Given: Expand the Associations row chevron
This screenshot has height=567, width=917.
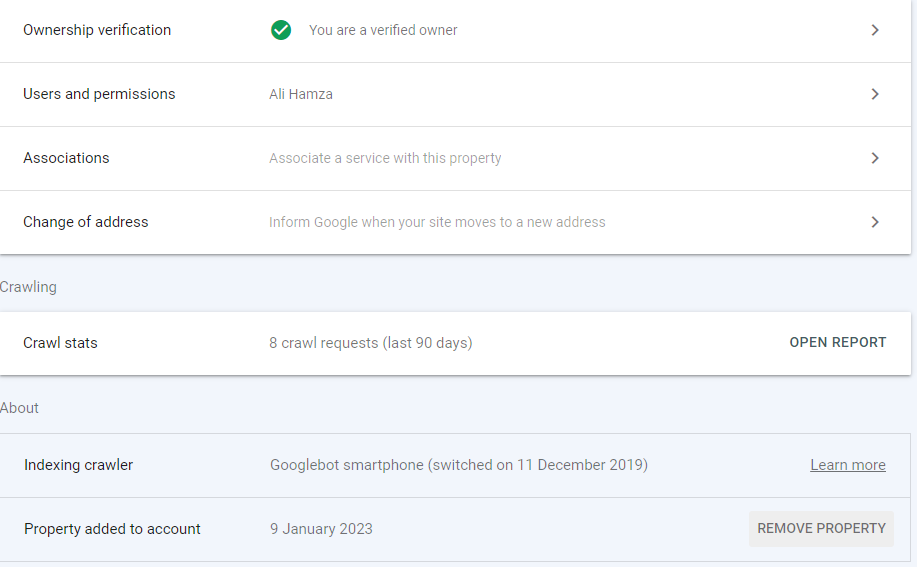Looking at the screenshot, I should pyautogui.click(x=875, y=158).
